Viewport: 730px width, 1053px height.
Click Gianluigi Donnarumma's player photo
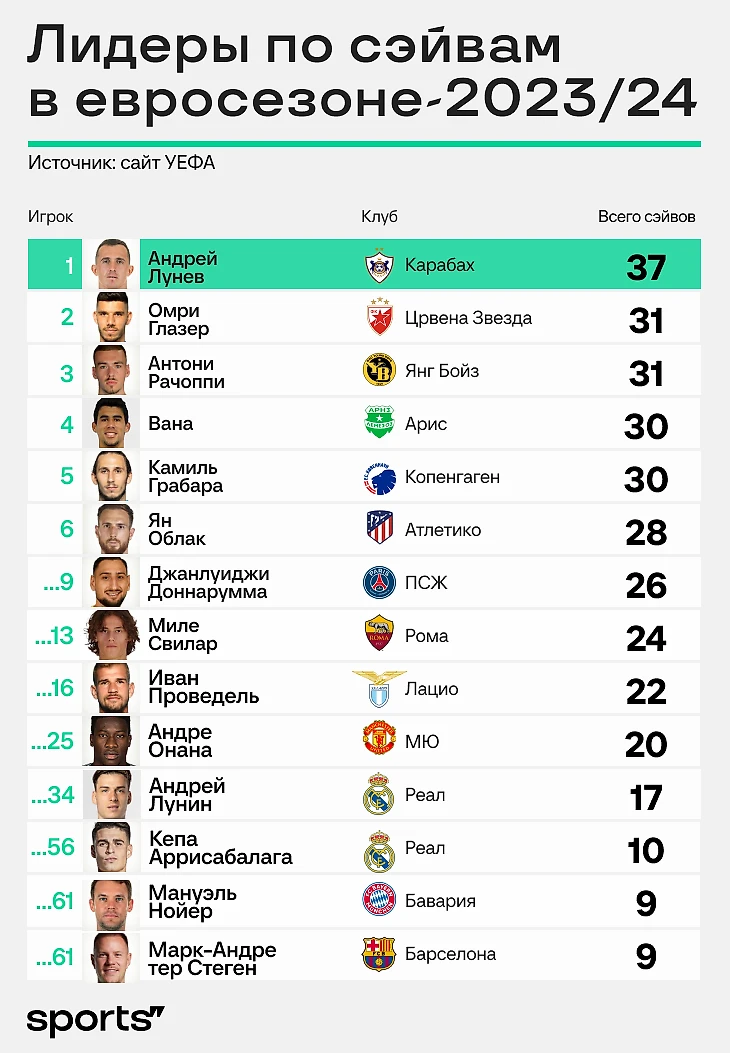pos(110,583)
